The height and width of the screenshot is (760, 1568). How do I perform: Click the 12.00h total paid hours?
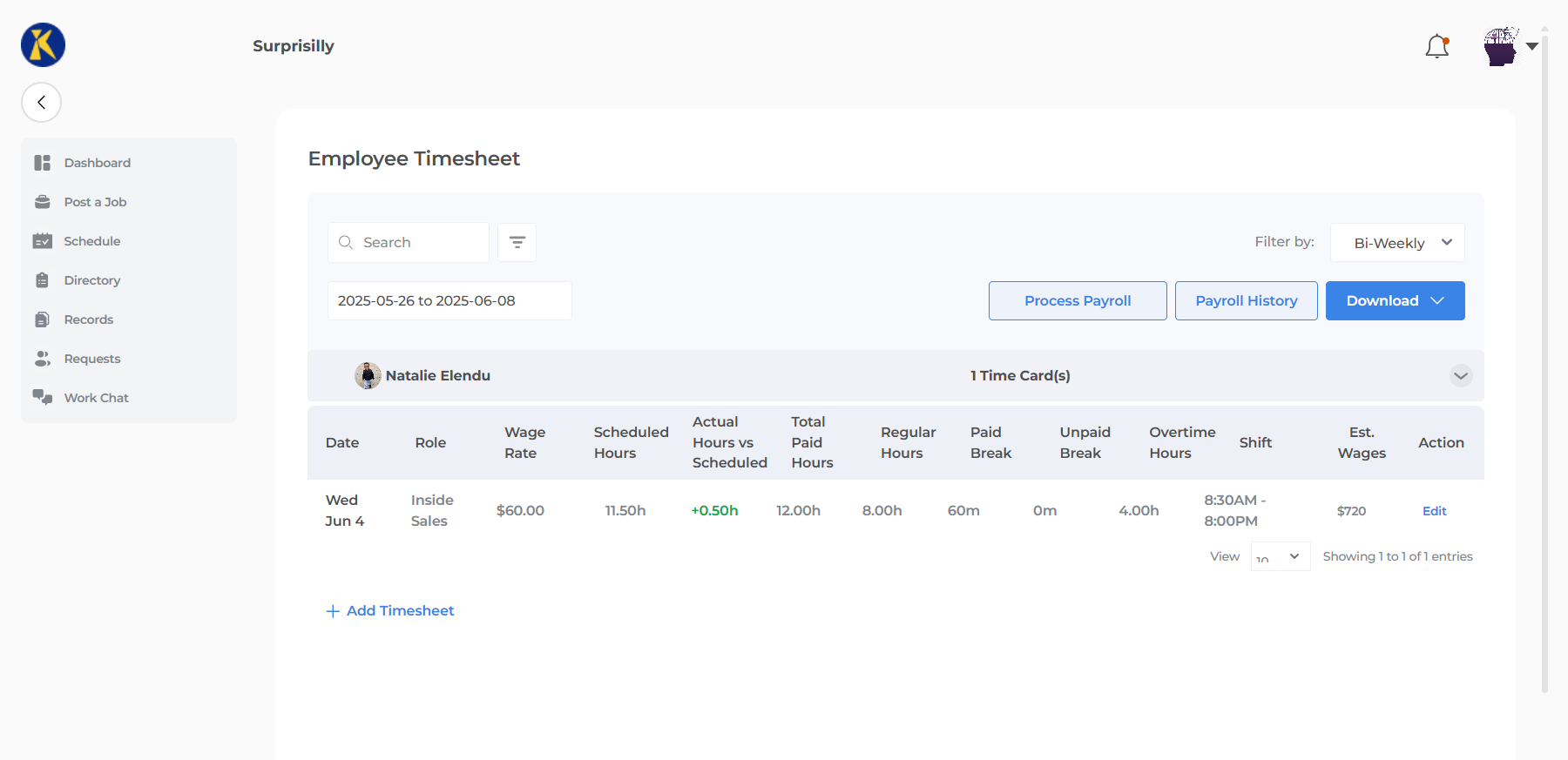tap(798, 511)
